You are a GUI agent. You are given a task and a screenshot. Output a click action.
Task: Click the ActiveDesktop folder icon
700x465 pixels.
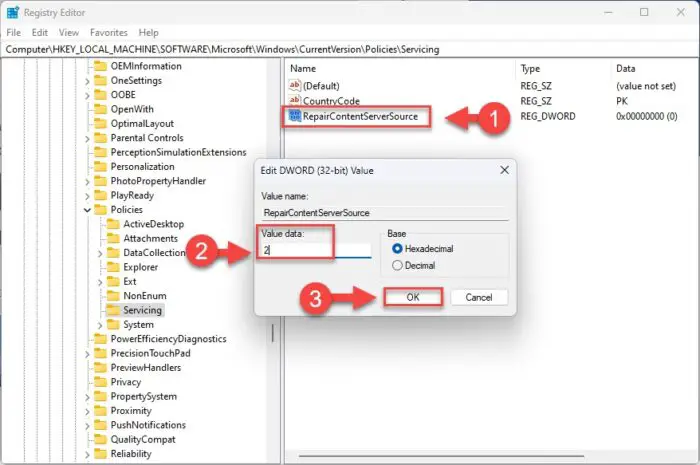pyautogui.click(x=113, y=224)
